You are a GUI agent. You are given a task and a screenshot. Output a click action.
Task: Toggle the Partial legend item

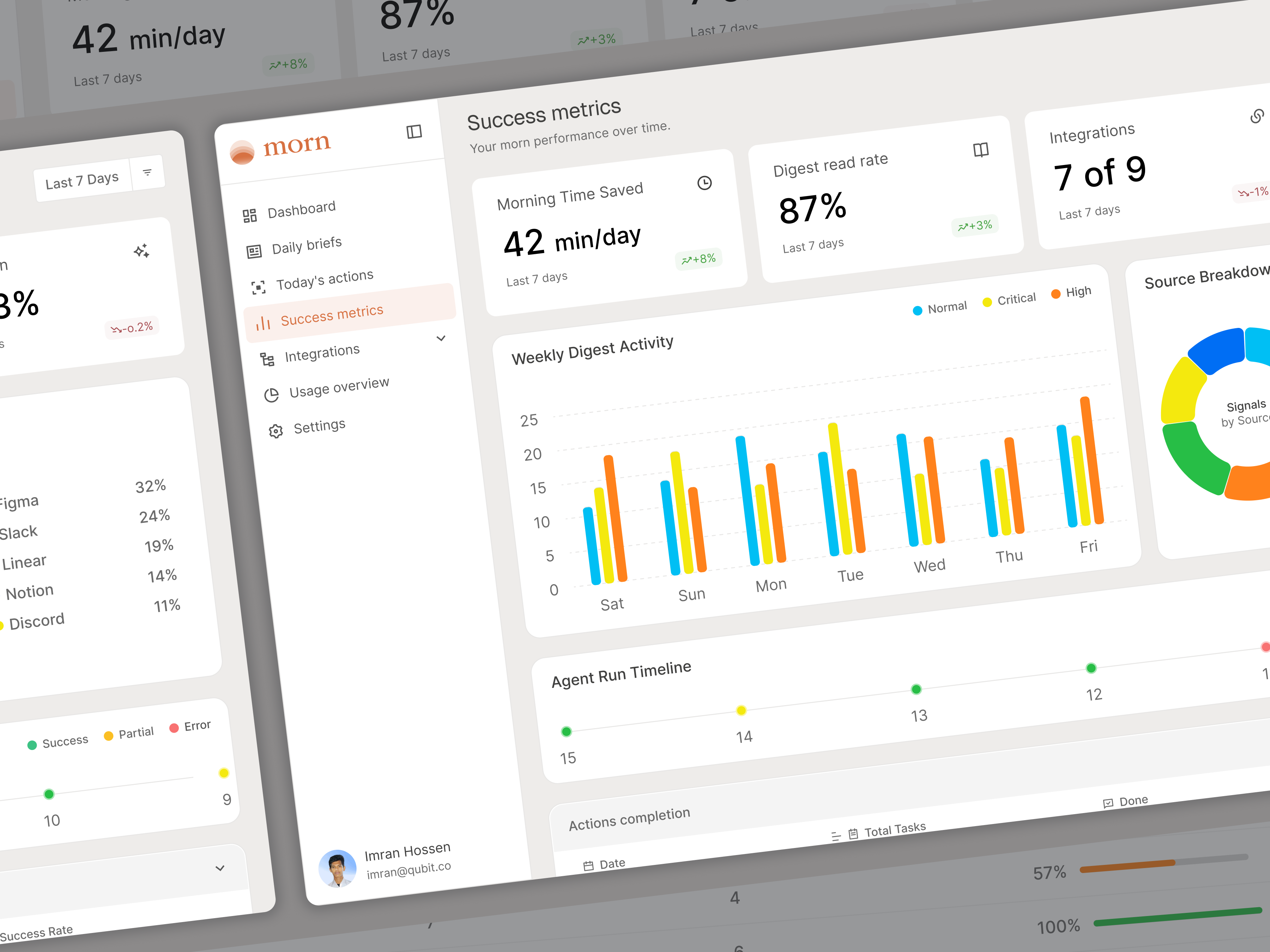tap(129, 734)
